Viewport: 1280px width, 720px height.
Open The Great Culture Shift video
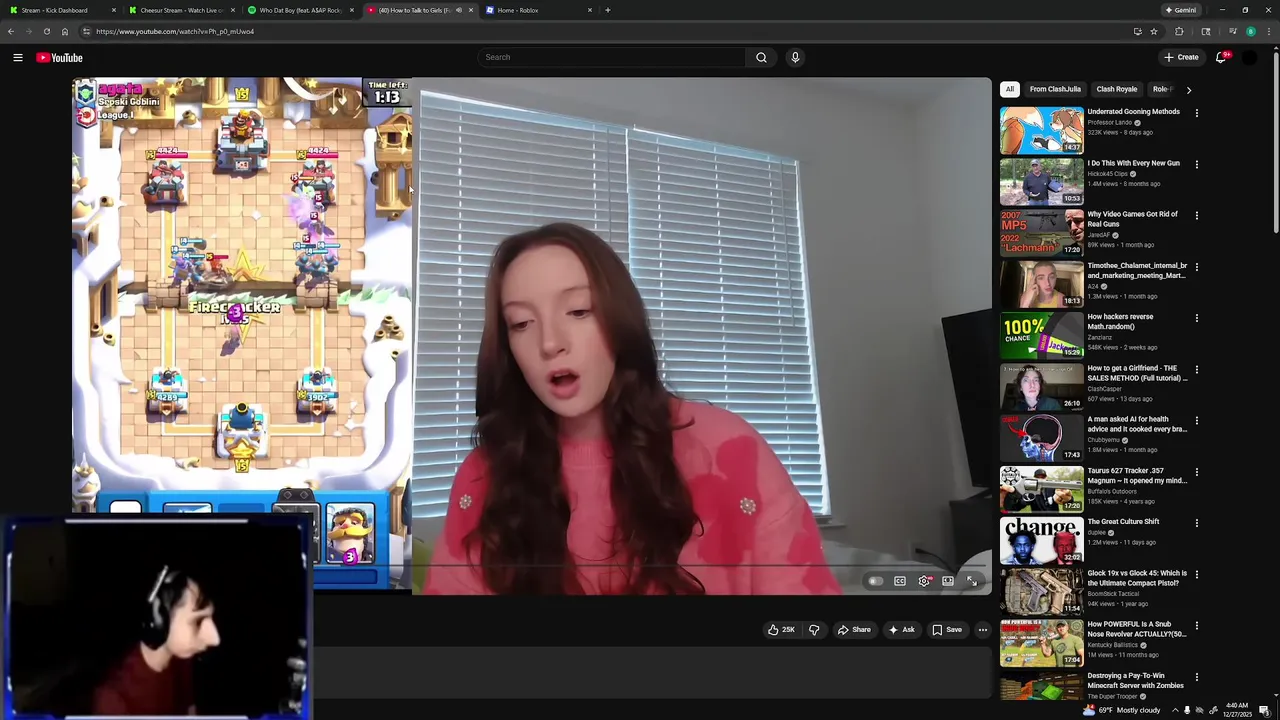pos(1041,540)
